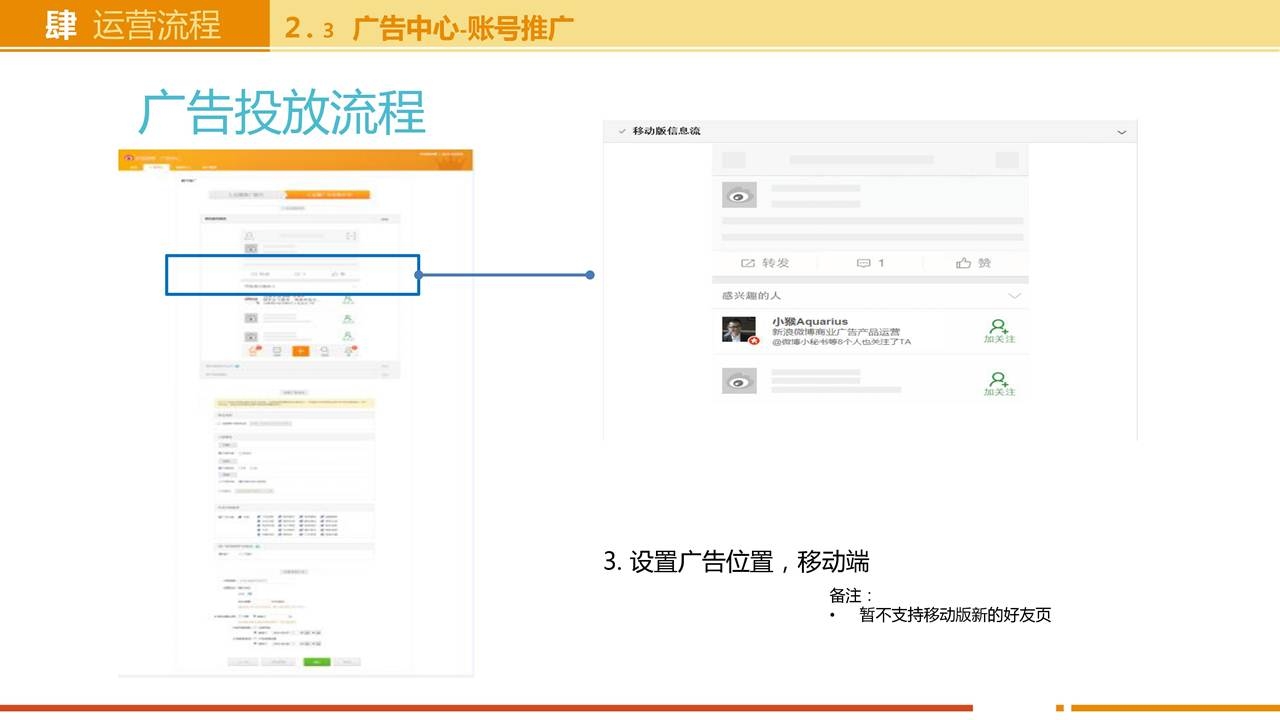Click 小猴Aquarius profile photo

(x=739, y=330)
